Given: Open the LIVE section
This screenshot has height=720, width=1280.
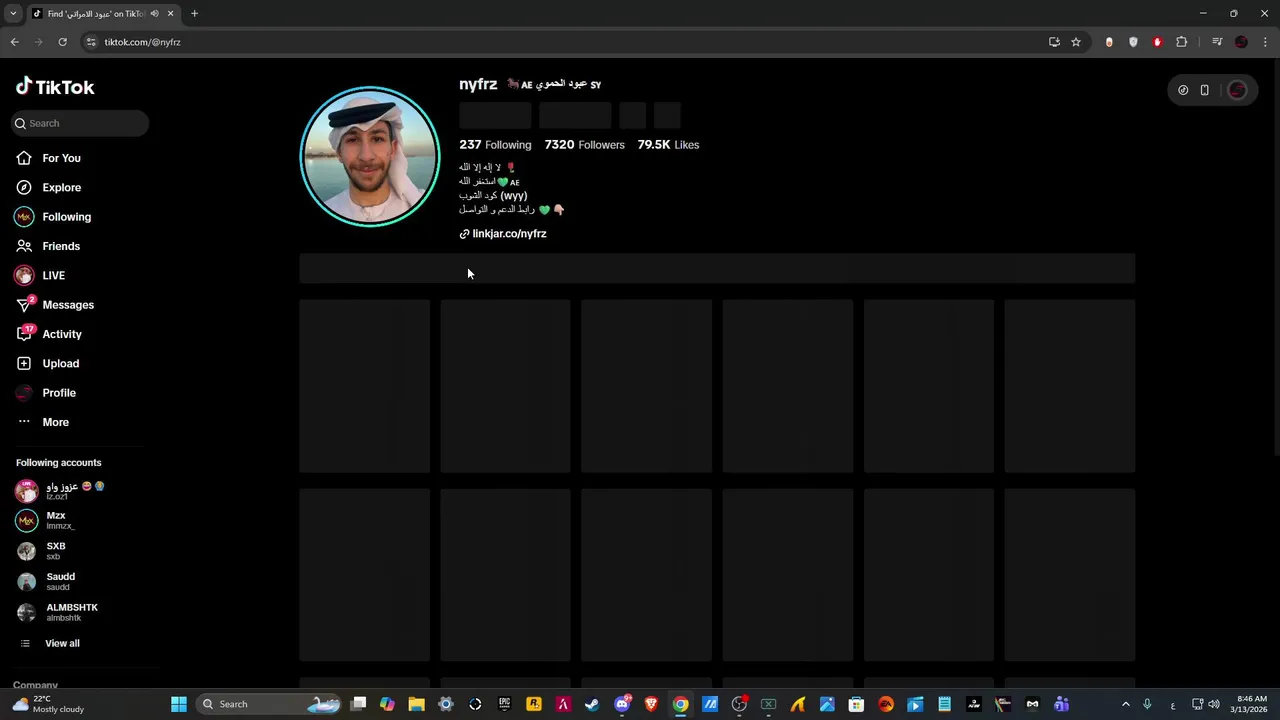Looking at the screenshot, I should [x=53, y=275].
